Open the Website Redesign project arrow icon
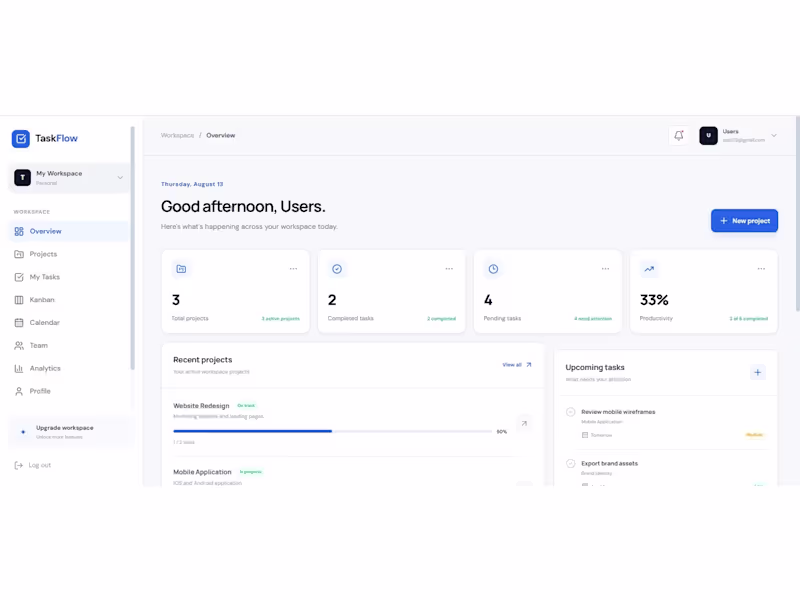This screenshot has height=600, width=800. click(524, 423)
